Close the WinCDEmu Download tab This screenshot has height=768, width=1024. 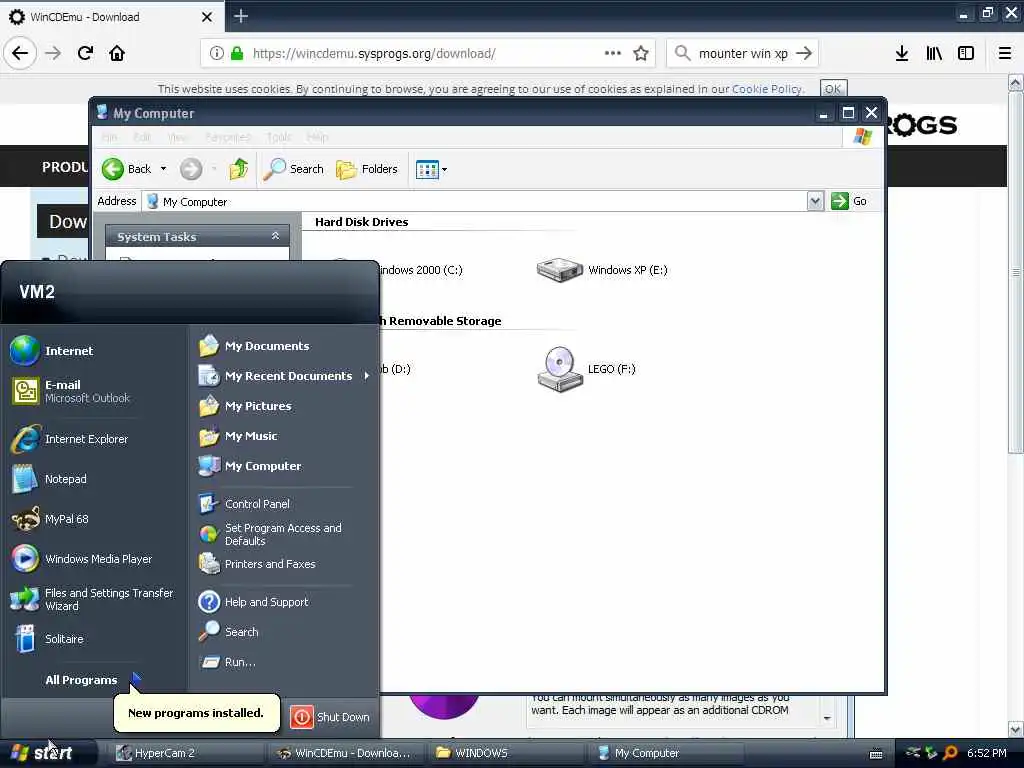click(x=207, y=16)
